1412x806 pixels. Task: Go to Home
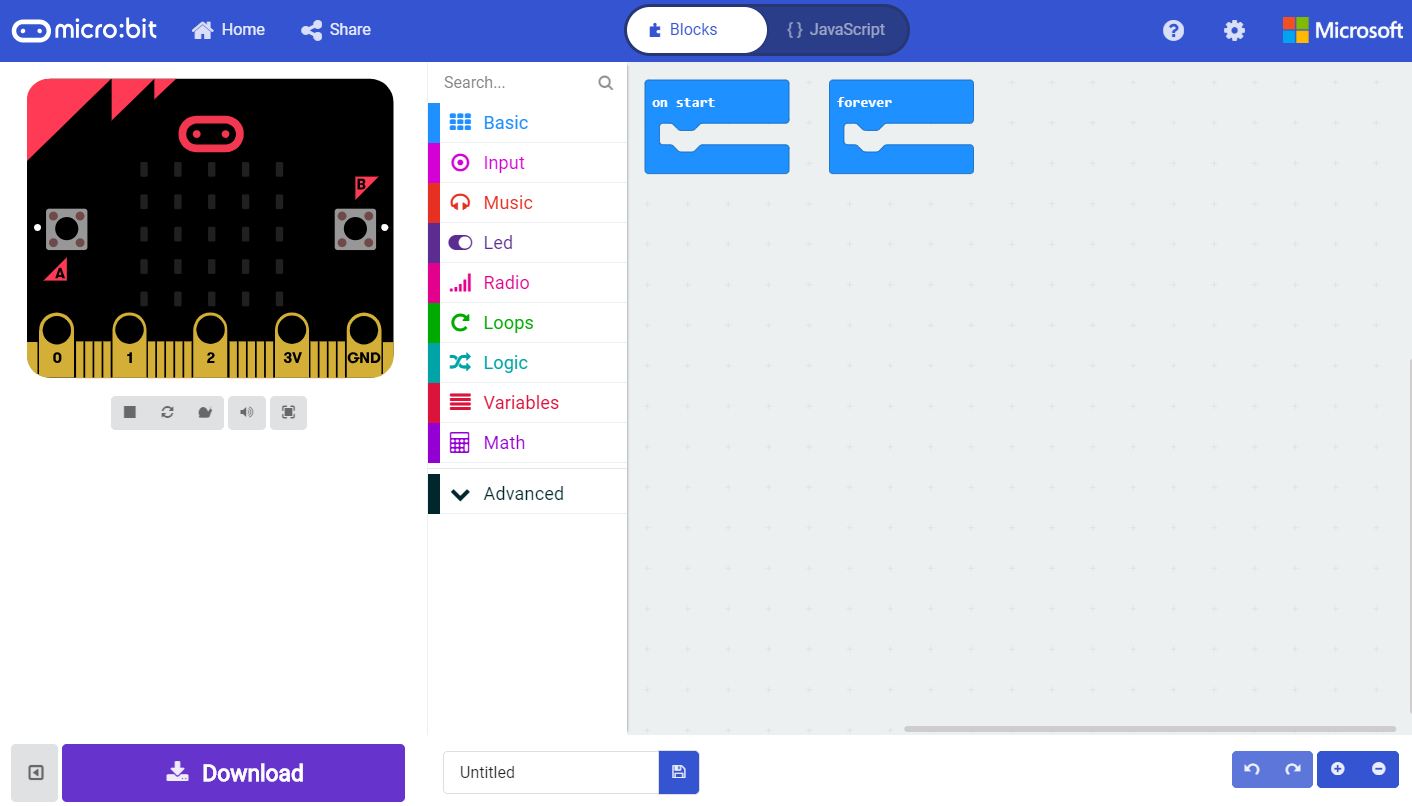(x=229, y=30)
